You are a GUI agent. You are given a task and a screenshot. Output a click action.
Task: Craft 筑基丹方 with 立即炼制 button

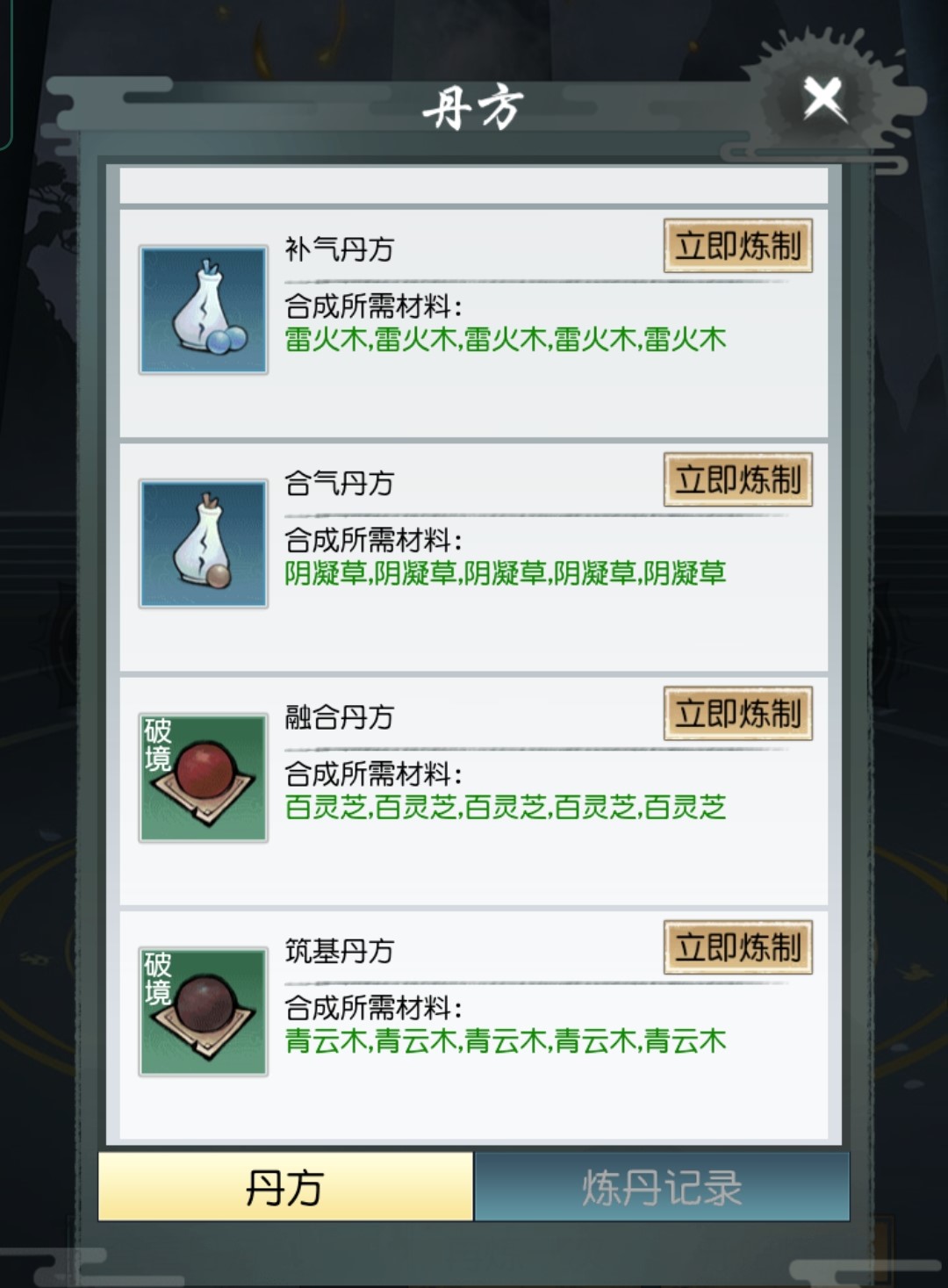pyautogui.click(x=737, y=947)
